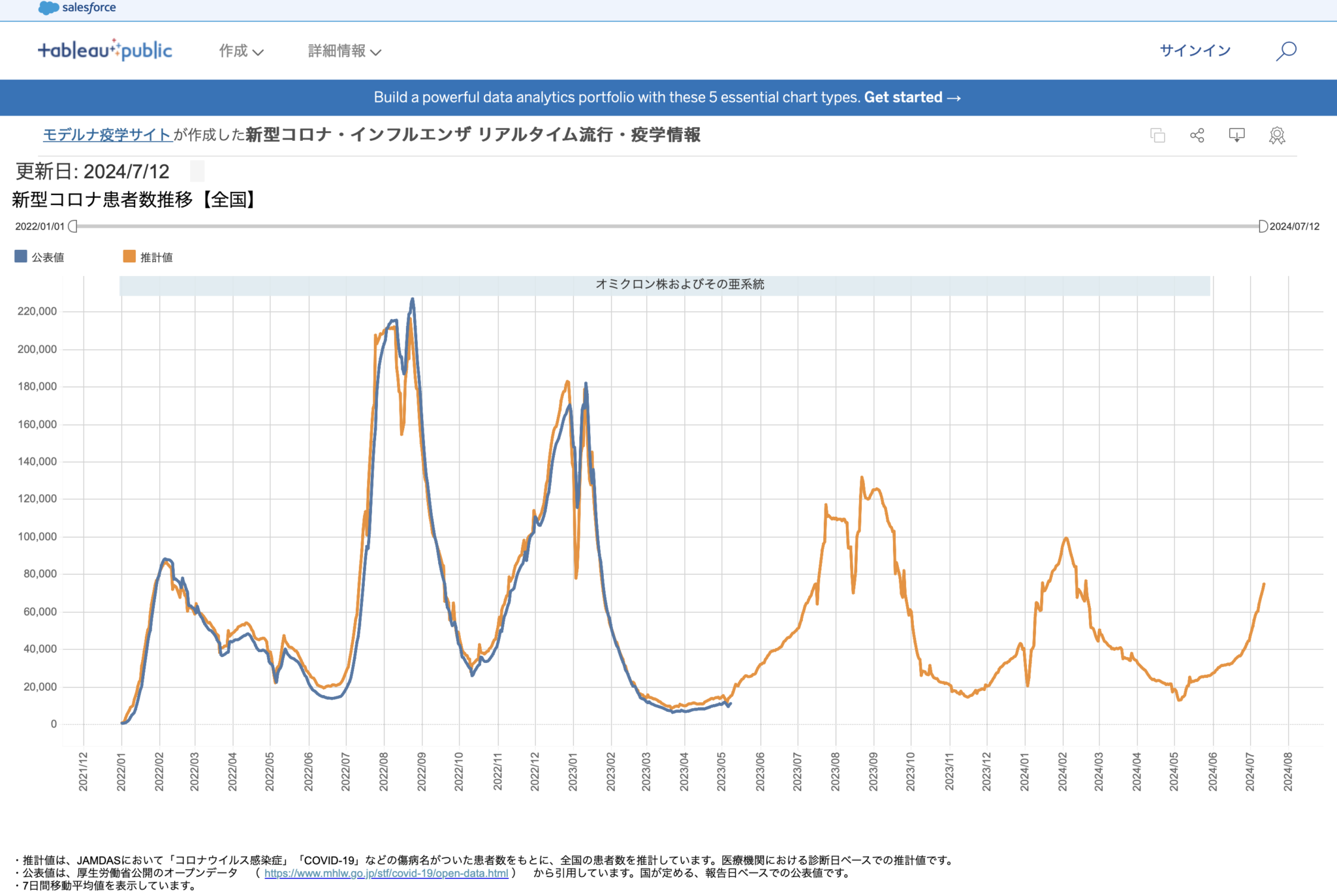Click the 220,000 y-axis label
Image resolution: width=1337 pixels, height=896 pixels.
[37, 311]
